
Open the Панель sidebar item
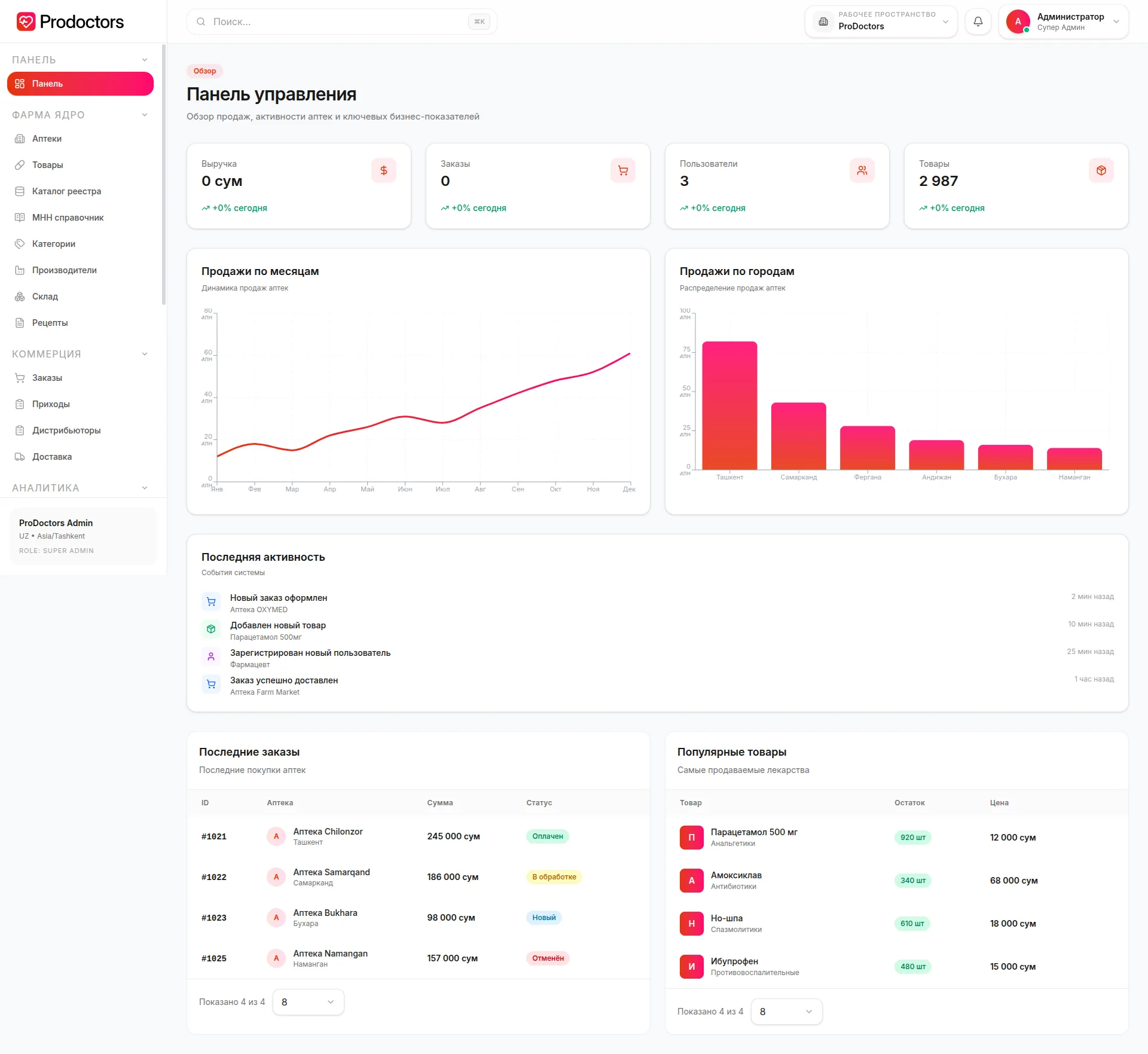[x=80, y=84]
